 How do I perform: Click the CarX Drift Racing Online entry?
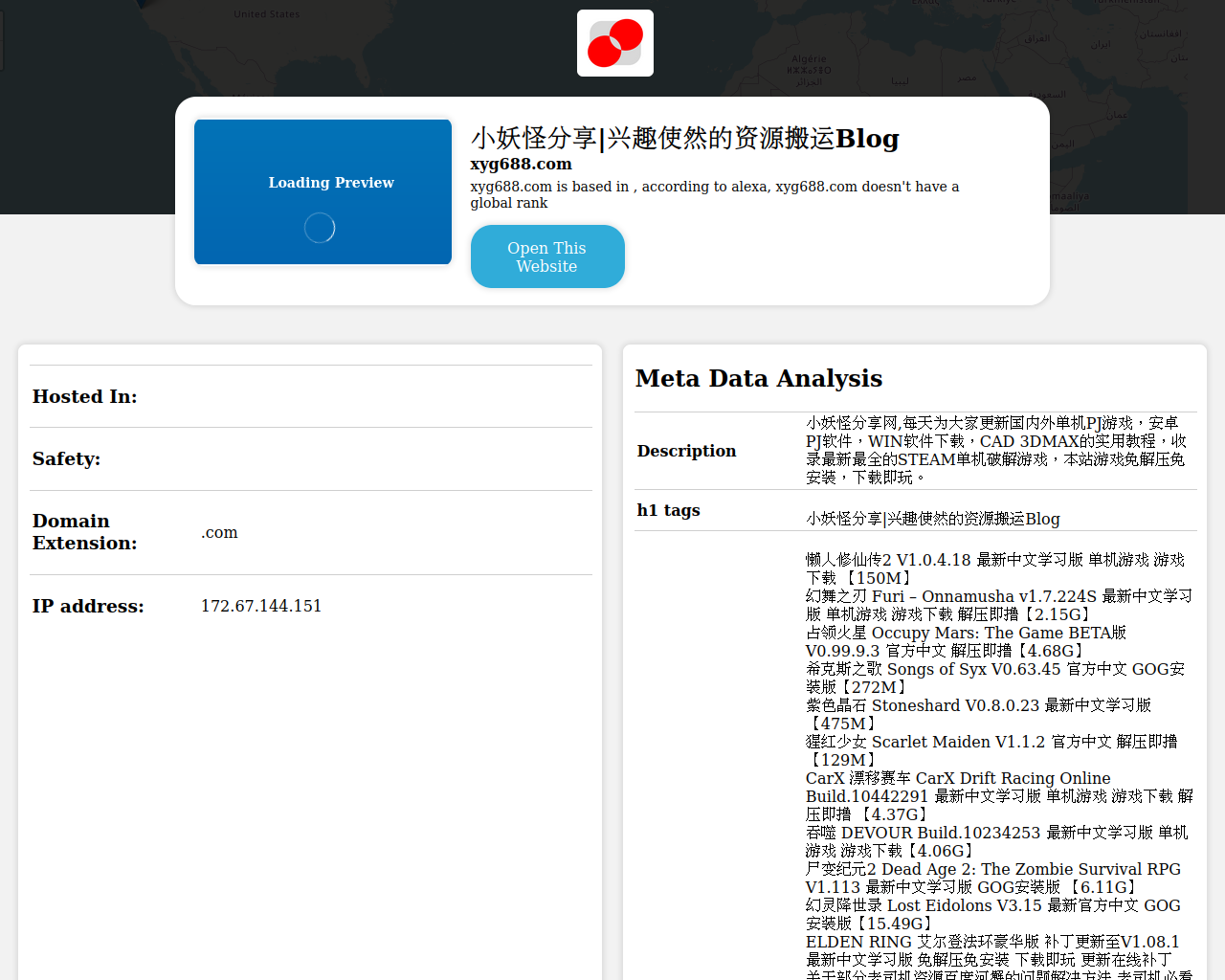point(1000,796)
